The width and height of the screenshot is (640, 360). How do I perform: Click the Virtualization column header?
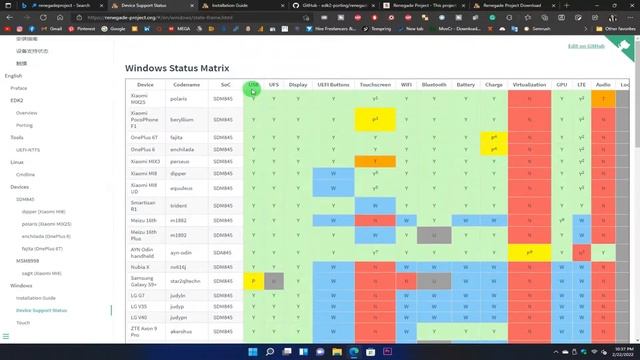pos(529,84)
